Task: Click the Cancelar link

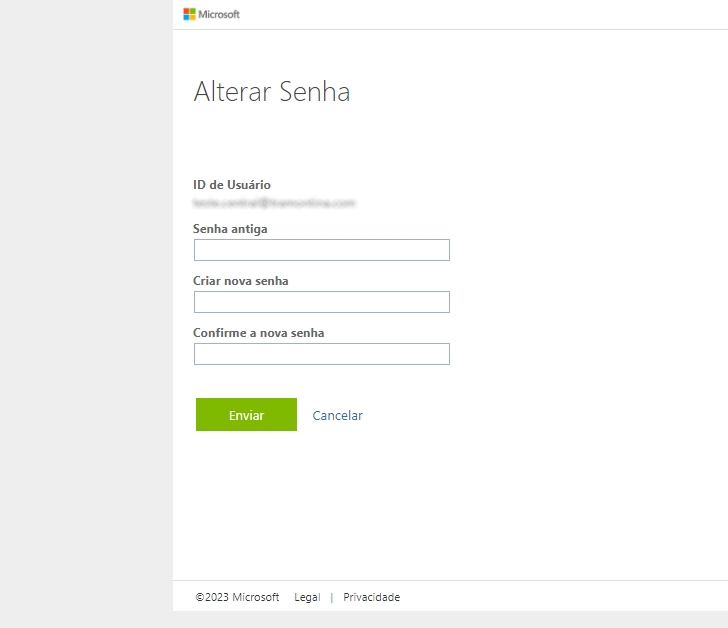Action: [x=337, y=415]
